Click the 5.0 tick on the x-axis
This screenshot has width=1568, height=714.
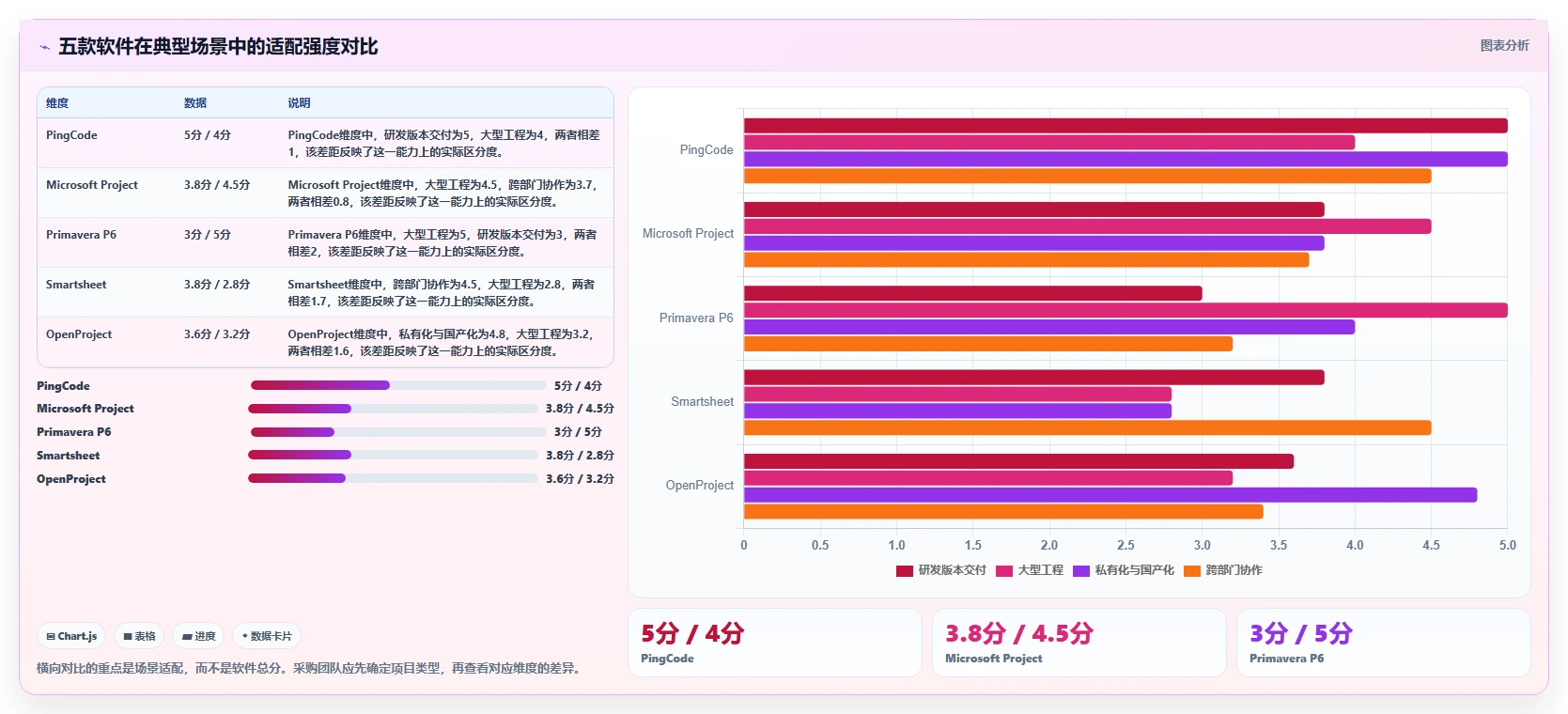[x=1507, y=545]
